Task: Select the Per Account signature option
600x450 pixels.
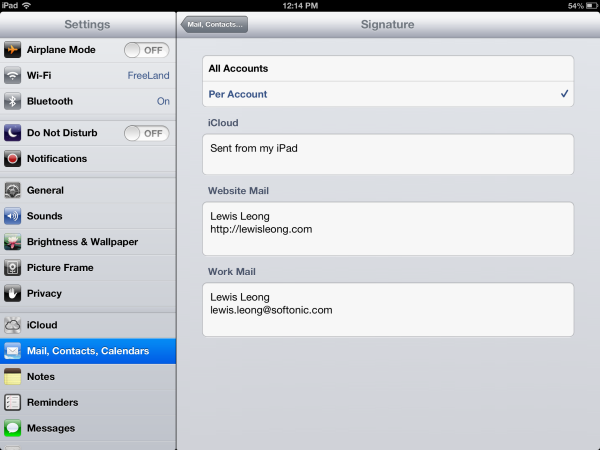Action: [x=388, y=94]
